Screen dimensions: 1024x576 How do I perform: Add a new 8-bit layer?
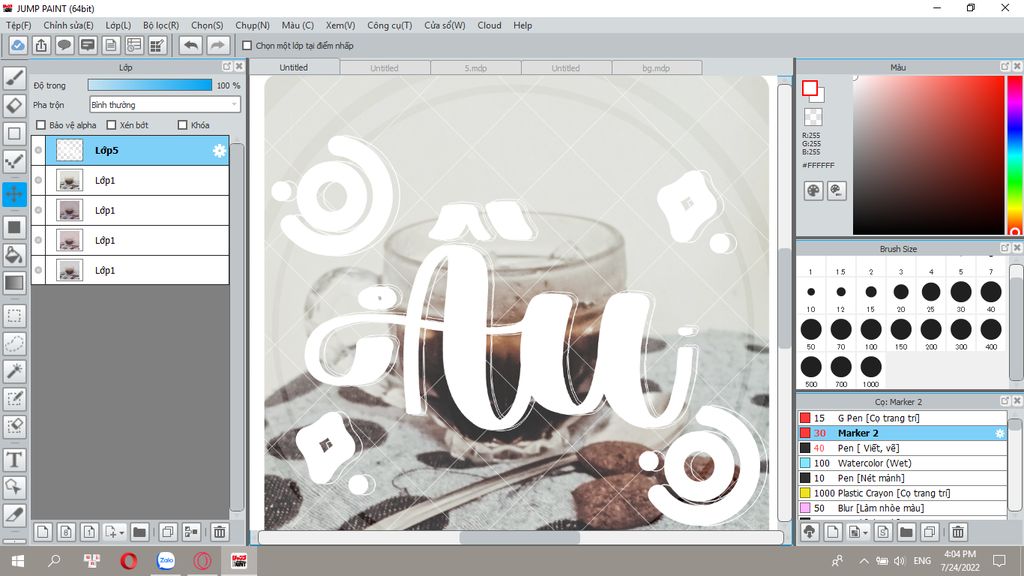66,532
